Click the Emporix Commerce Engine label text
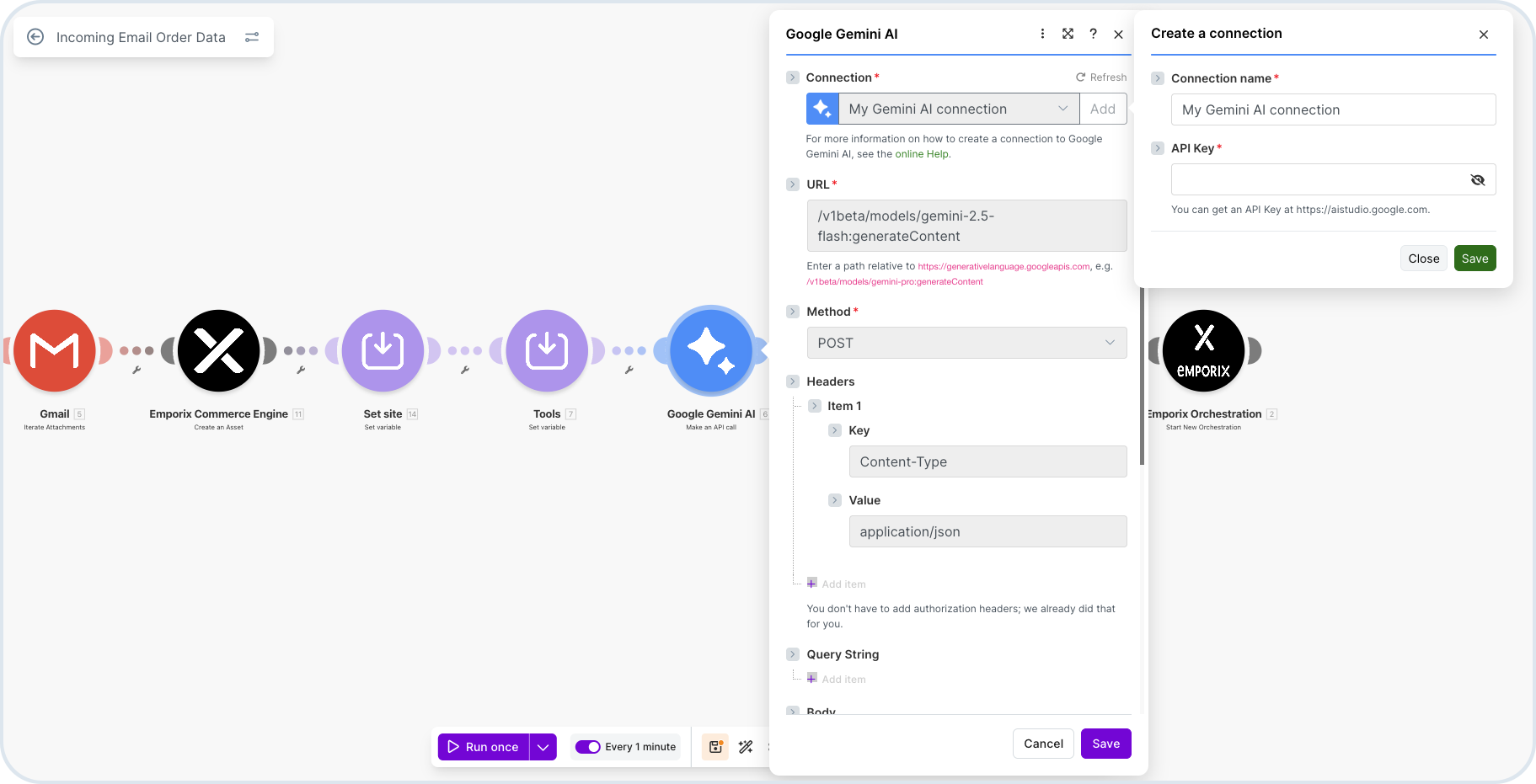1536x784 pixels. [219, 414]
